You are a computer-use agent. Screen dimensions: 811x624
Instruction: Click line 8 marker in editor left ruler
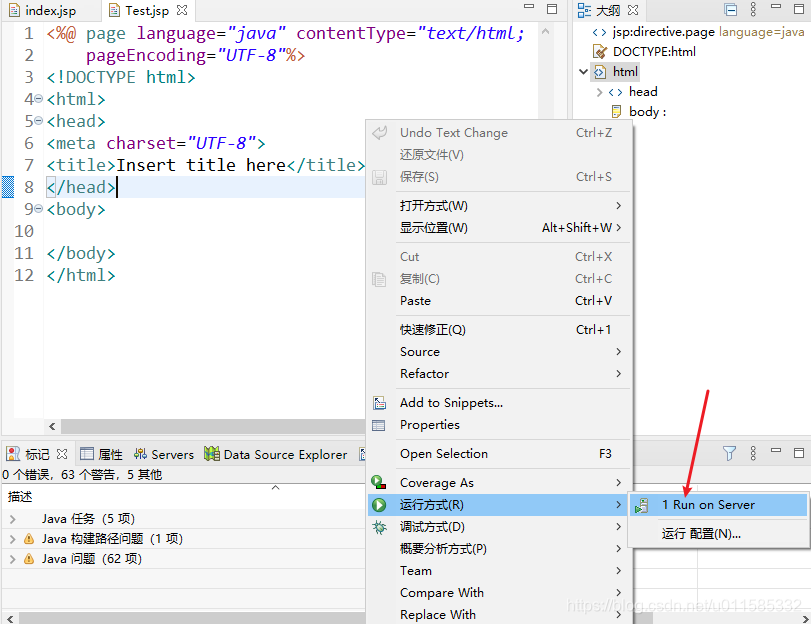8,187
